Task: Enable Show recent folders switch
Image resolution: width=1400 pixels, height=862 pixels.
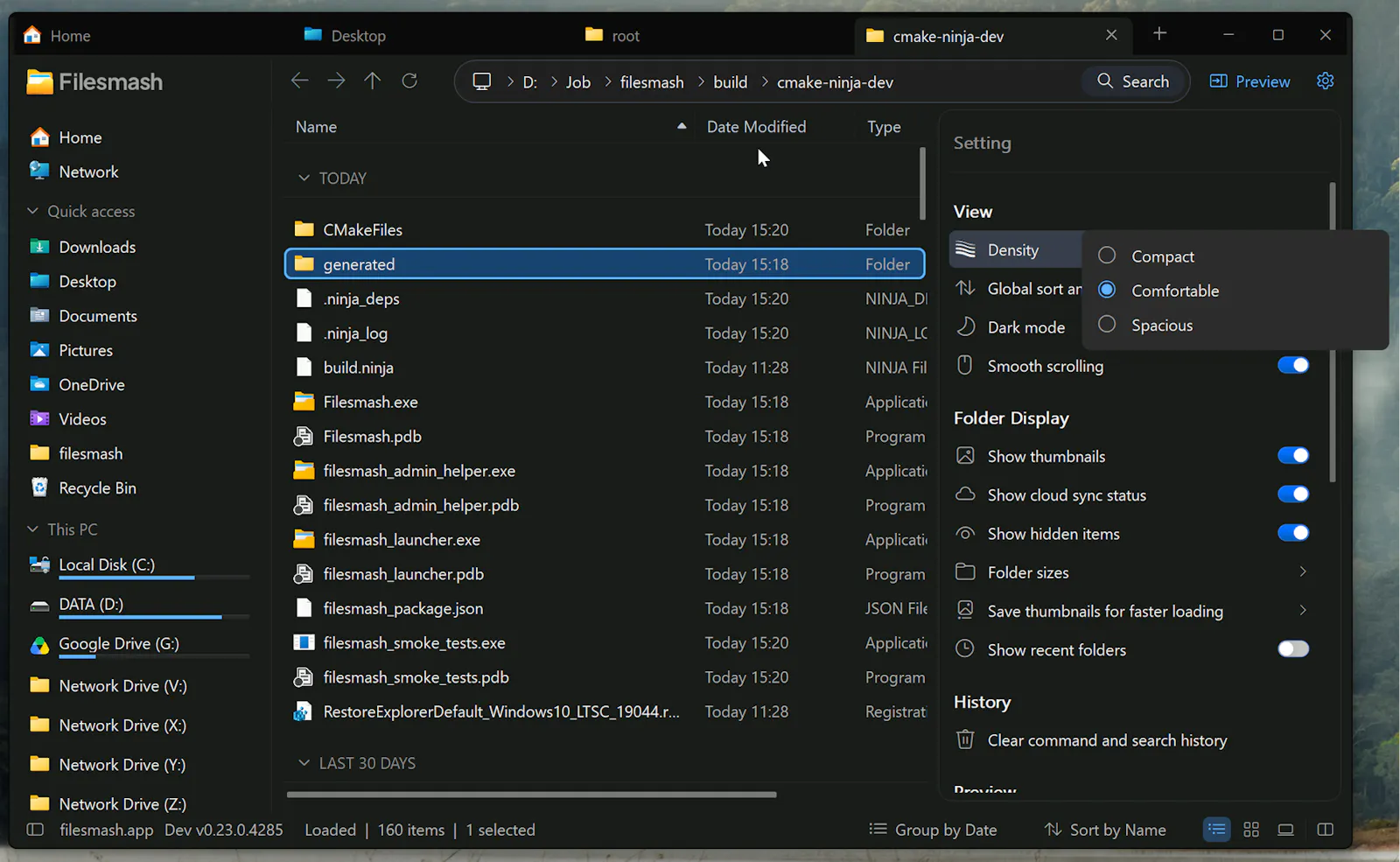Action: point(1292,648)
